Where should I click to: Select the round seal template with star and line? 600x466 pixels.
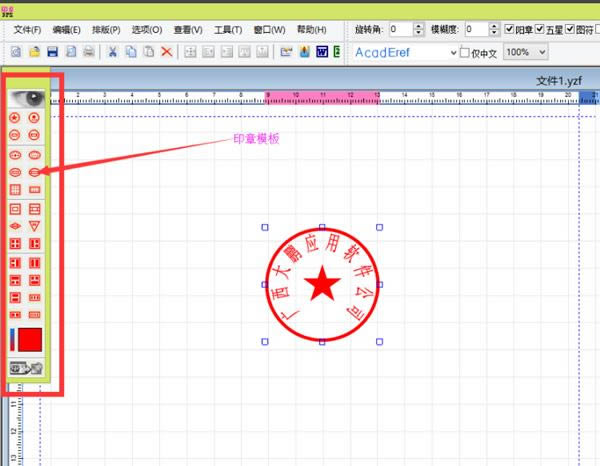[x=34, y=117]
